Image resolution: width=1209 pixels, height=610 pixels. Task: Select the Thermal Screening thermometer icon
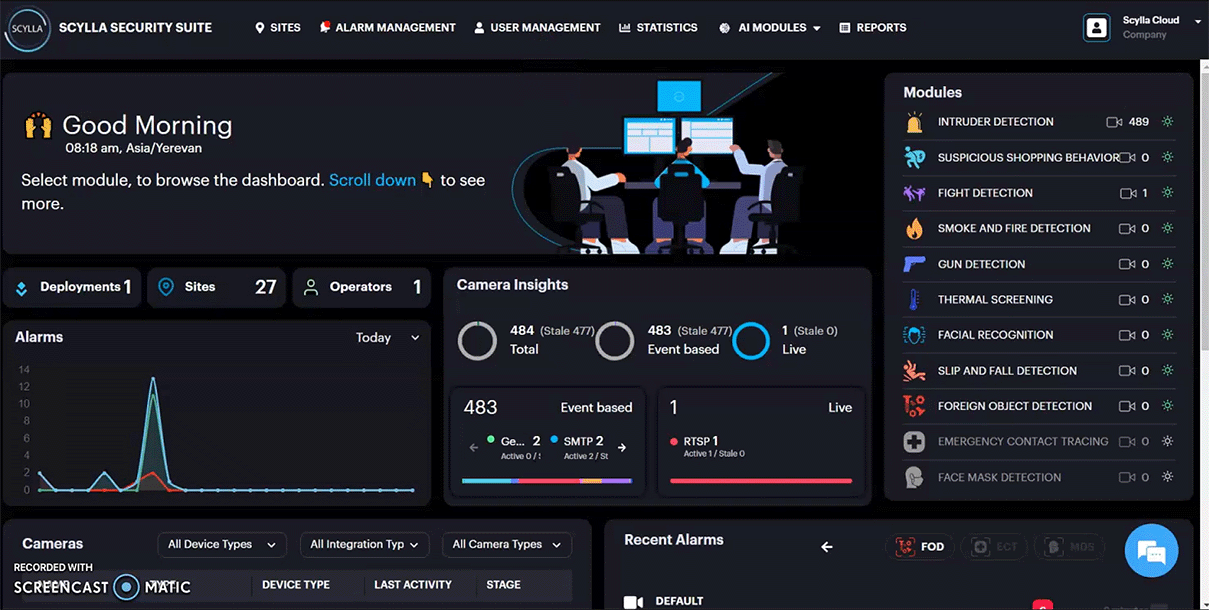click(914, 300)
